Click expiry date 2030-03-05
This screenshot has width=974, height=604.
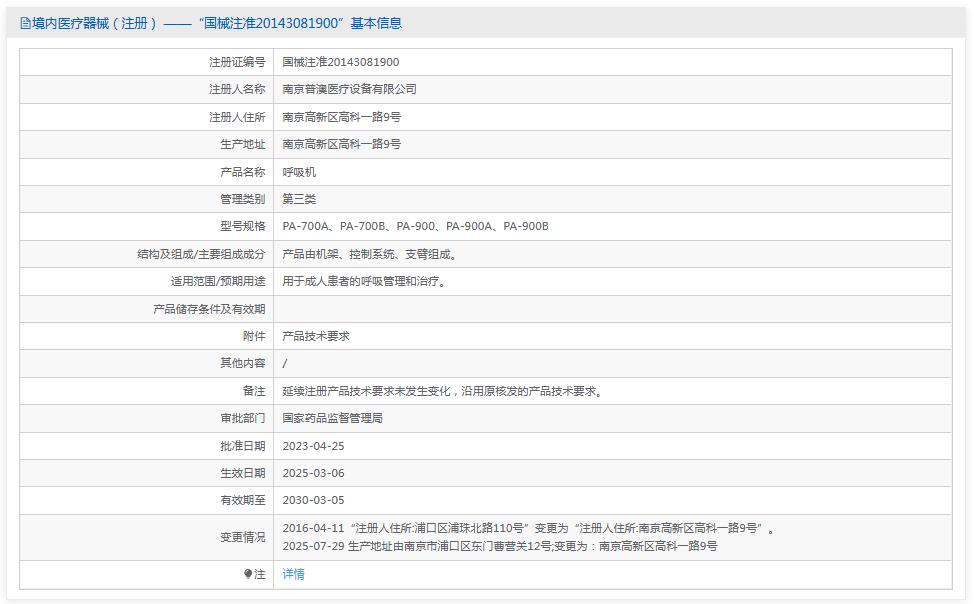tap(313, 500)
